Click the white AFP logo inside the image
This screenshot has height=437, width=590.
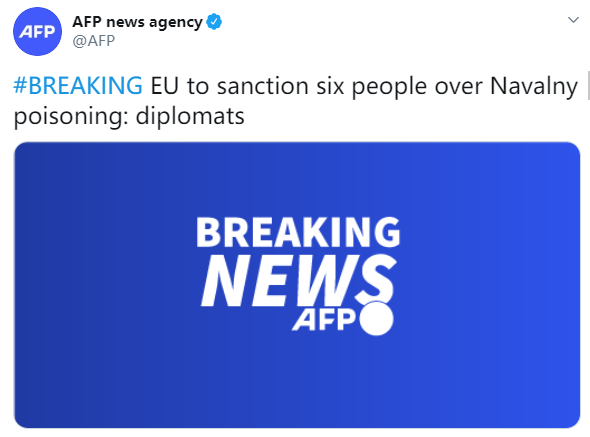pyautogui.click(x=324, y=320)
